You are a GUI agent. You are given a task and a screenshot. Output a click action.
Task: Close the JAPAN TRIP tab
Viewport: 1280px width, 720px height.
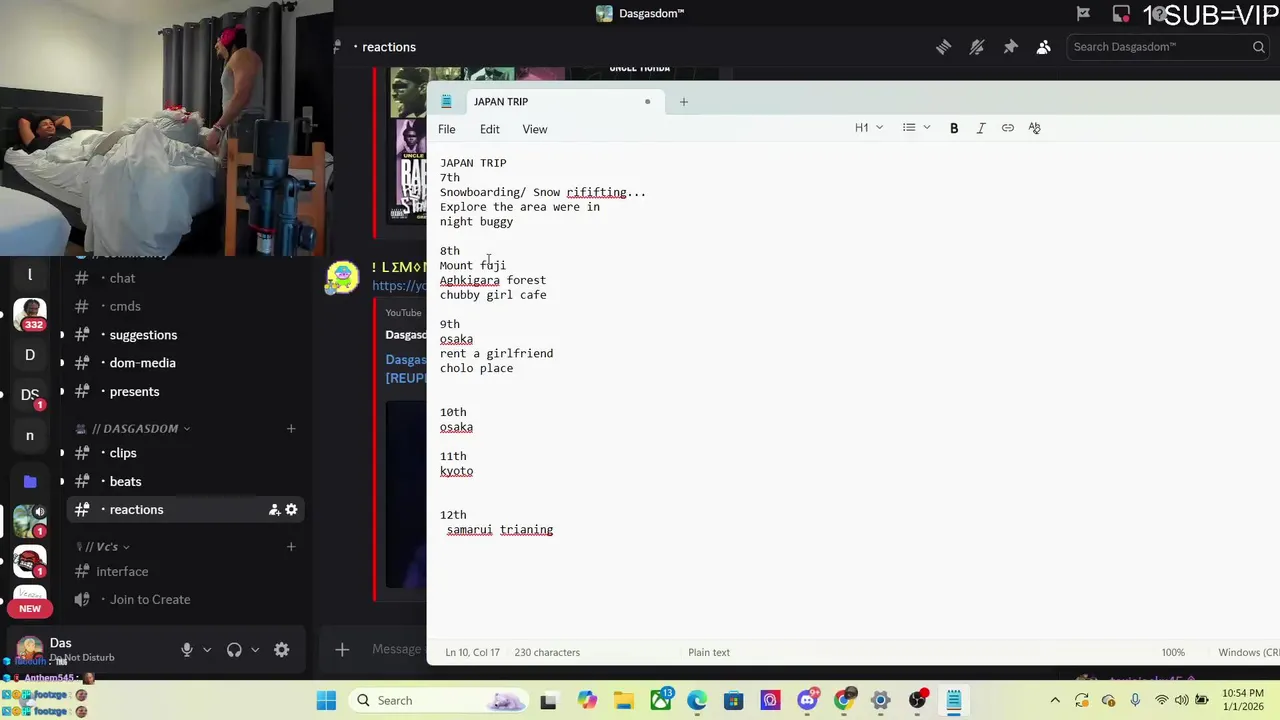point(648,101)
